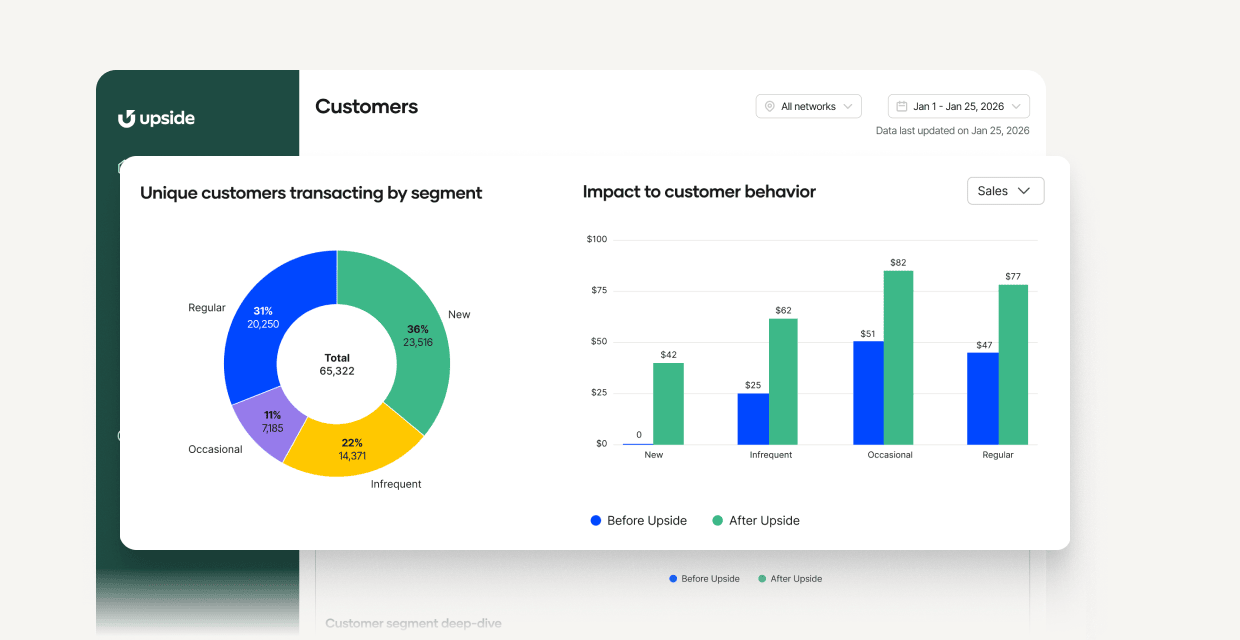Open the All networks dropdown
The image size is (1240, 640).
808,106
